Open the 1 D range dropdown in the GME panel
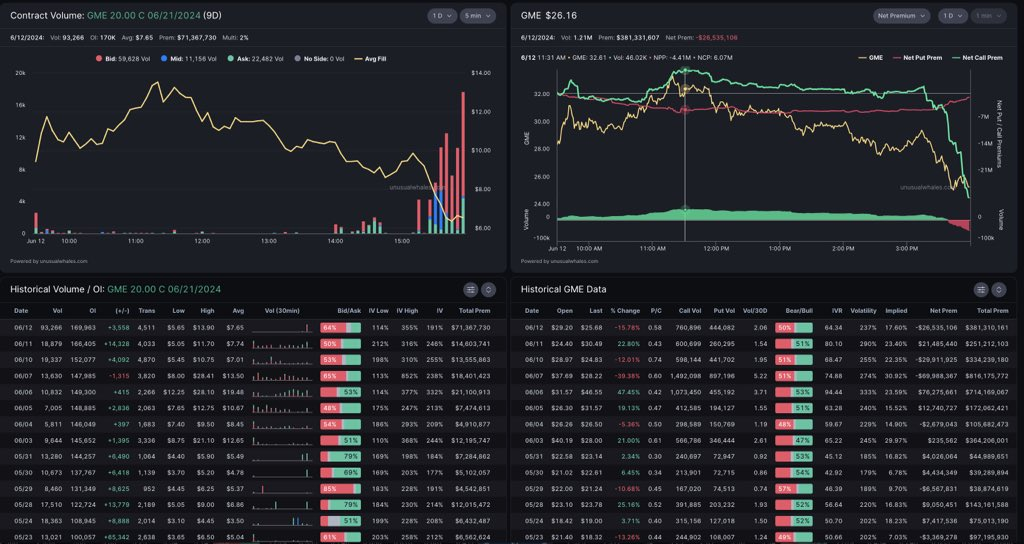The image size is (1024, 544). tap(953, 16)
